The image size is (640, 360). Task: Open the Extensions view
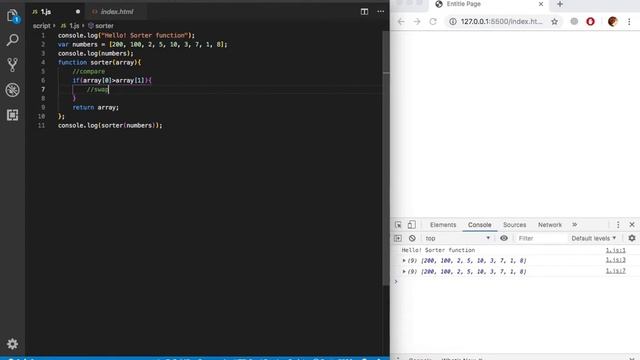(13, 115)
